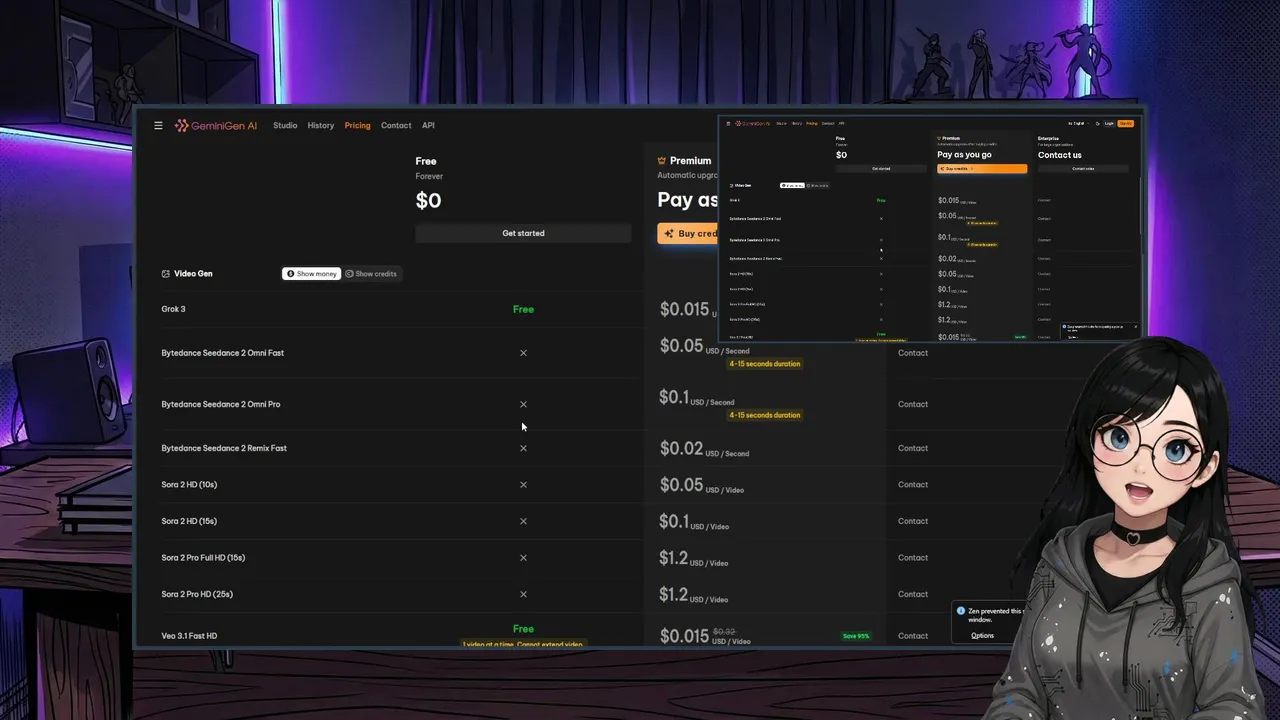
Task: Click 4-15 seconds duration badge under $0.1 per second
Action: (x=765, y=415)
